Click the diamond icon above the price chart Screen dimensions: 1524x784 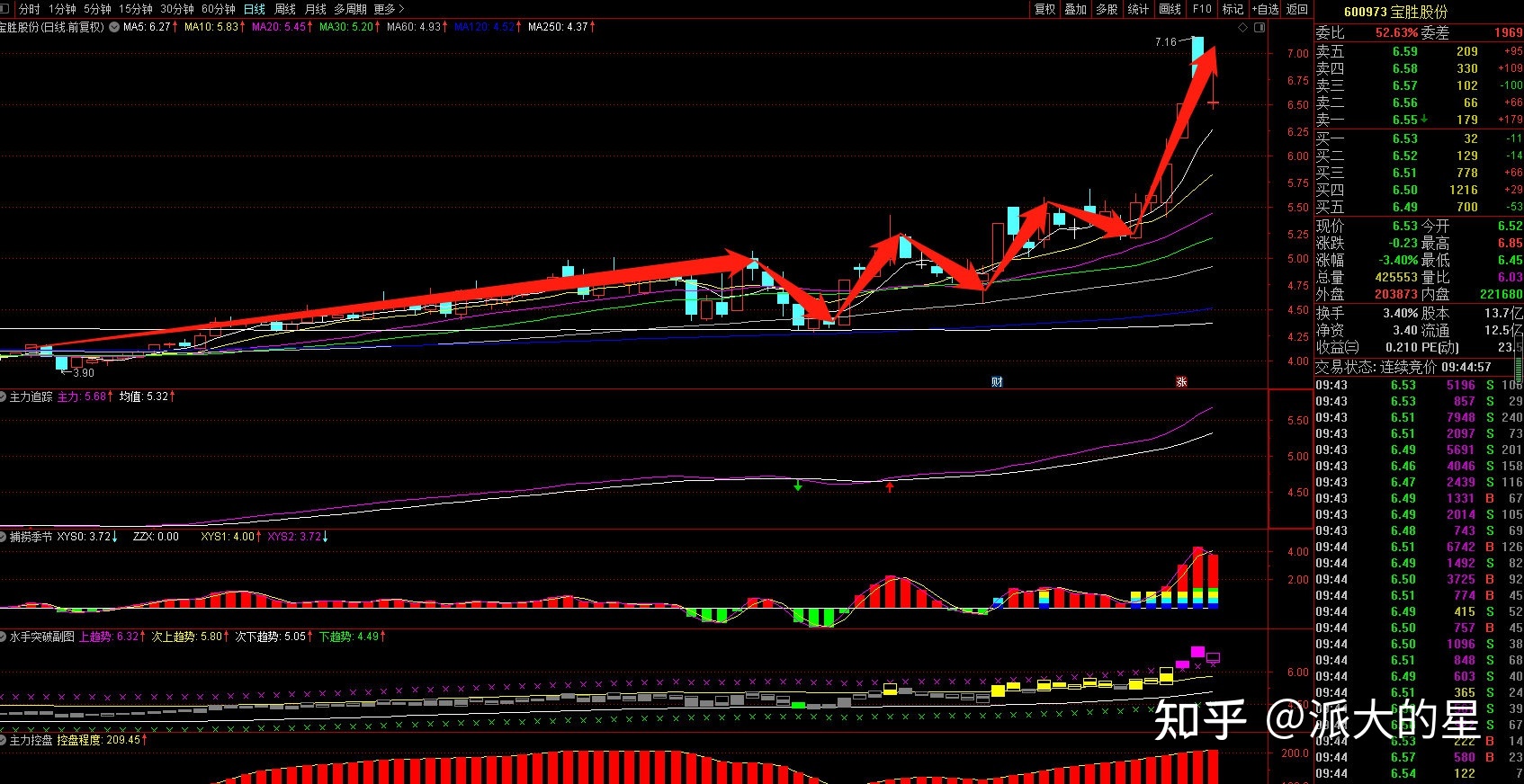pos(1243,27)
